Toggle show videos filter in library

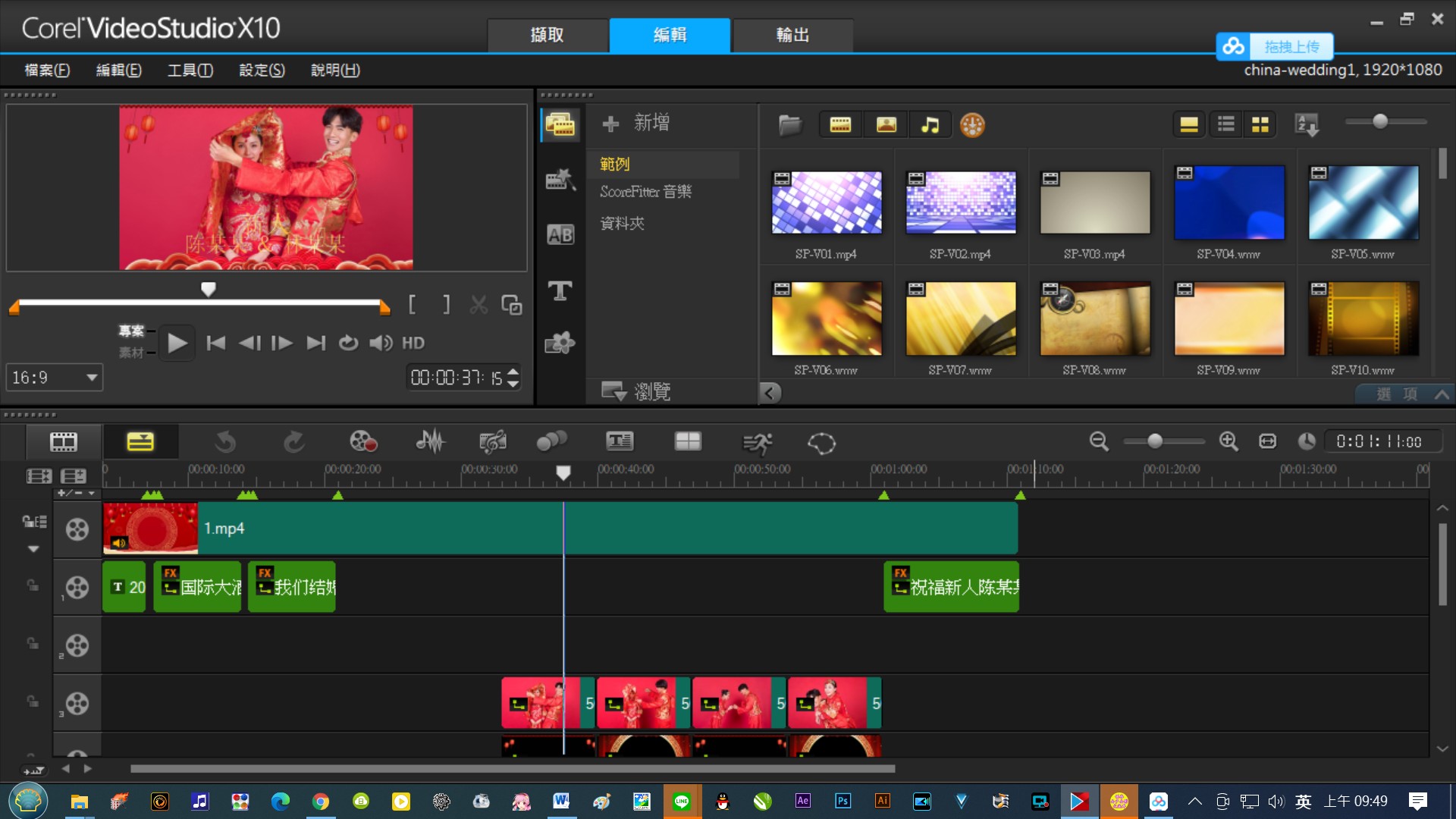tap(840, 125)
